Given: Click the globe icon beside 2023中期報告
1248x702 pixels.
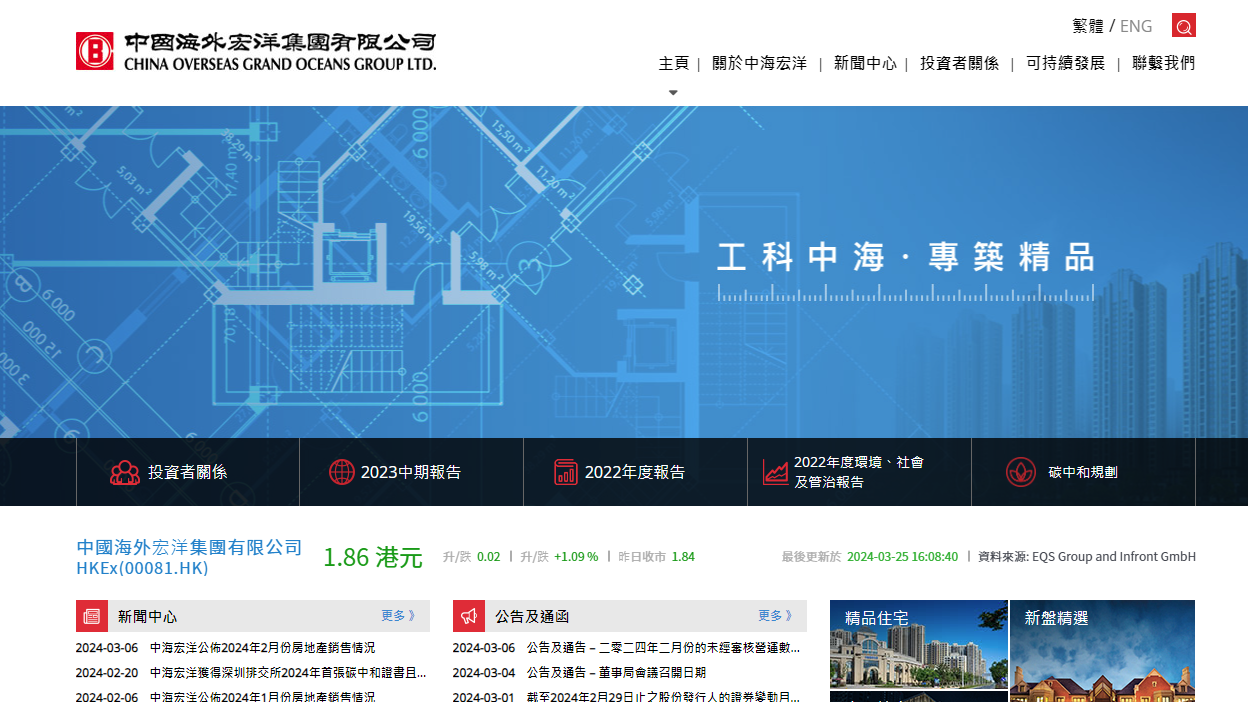Looking at the screenshot, I should click(x=343, y=471).
